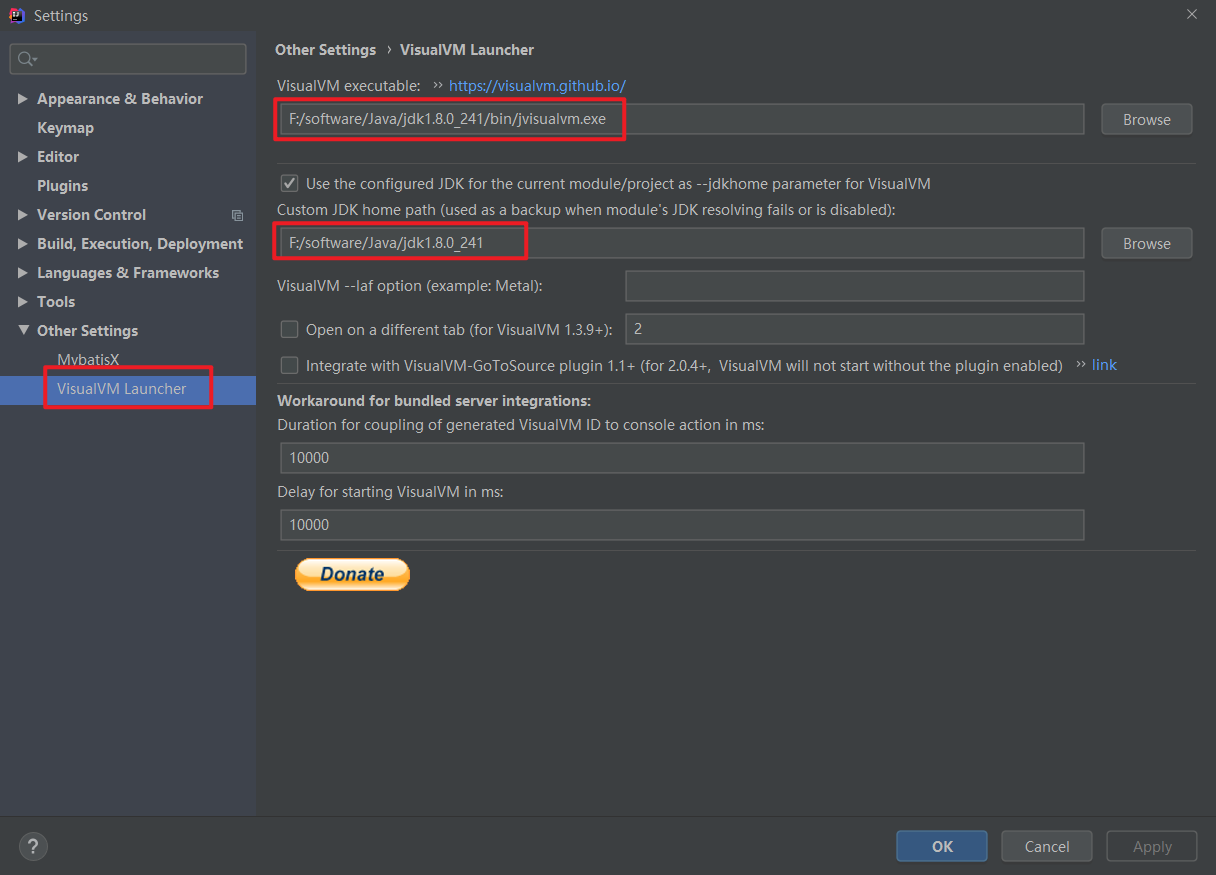This screenshot has height=875, width=1216.
Task: Click the IntelliJ logo in title bar
Action: (x=17, y=15)
